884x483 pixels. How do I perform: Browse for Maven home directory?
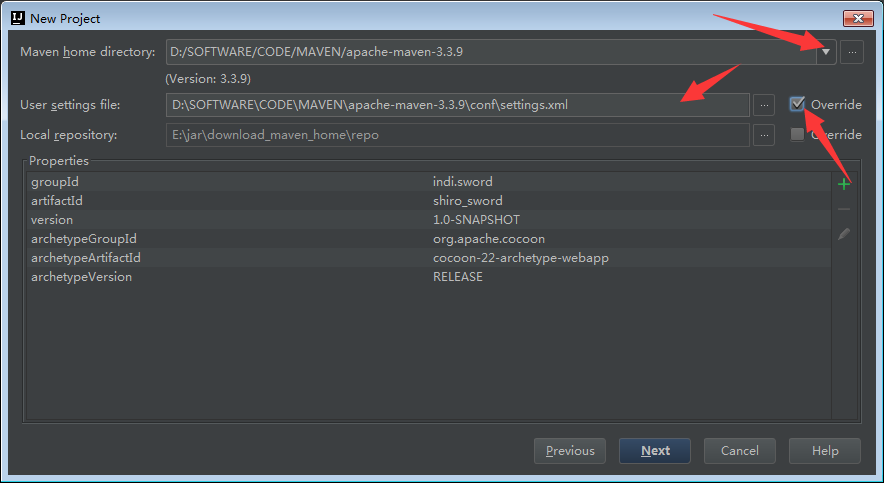[x=851, y=52]
